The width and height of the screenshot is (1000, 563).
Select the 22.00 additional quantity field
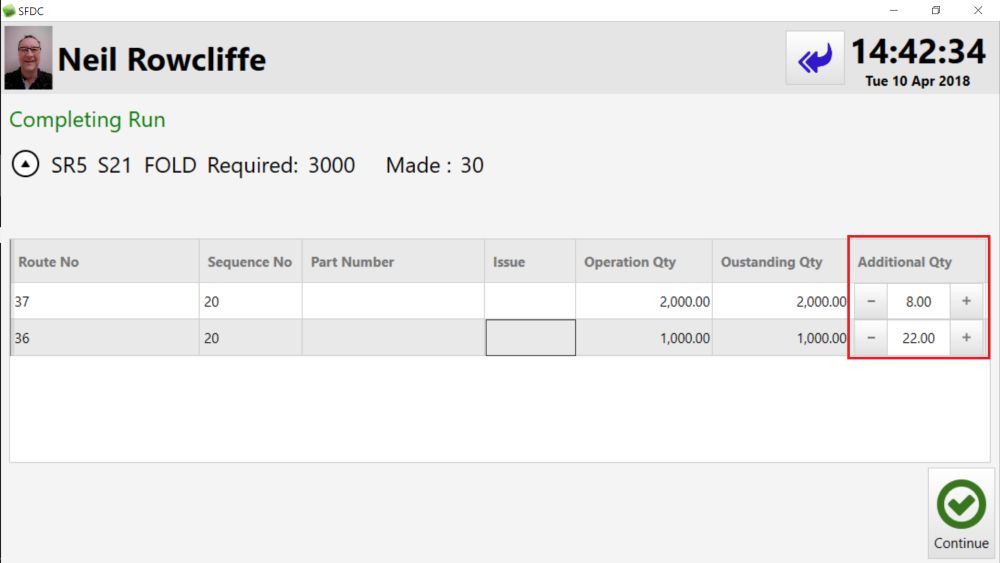point(917,338)
